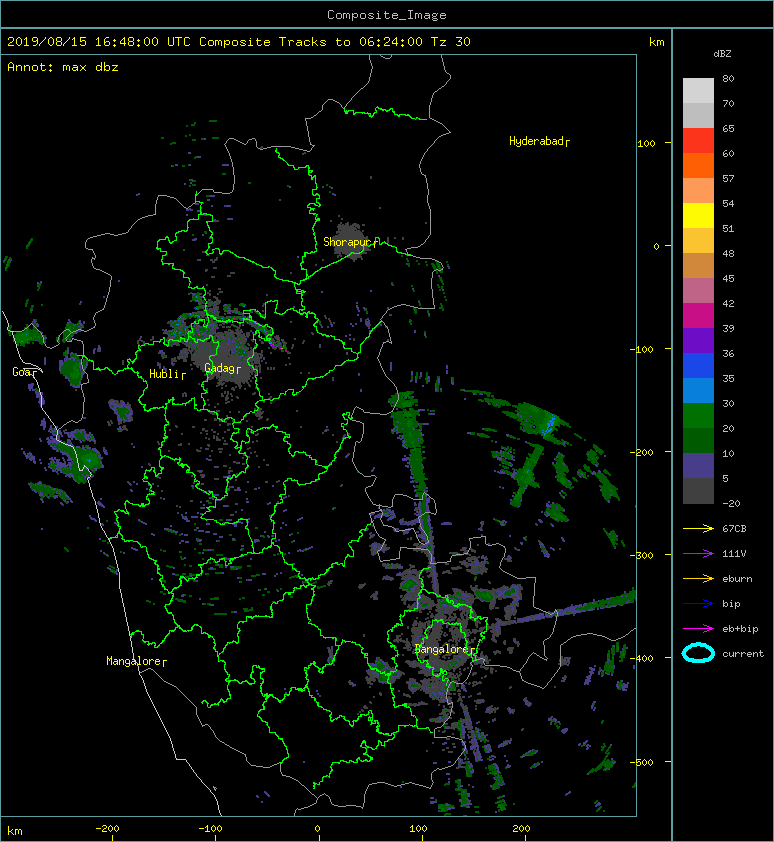
Task: Click the timestamp 2019/08/15 16:48:00 UTC
Action: [99, 42]
